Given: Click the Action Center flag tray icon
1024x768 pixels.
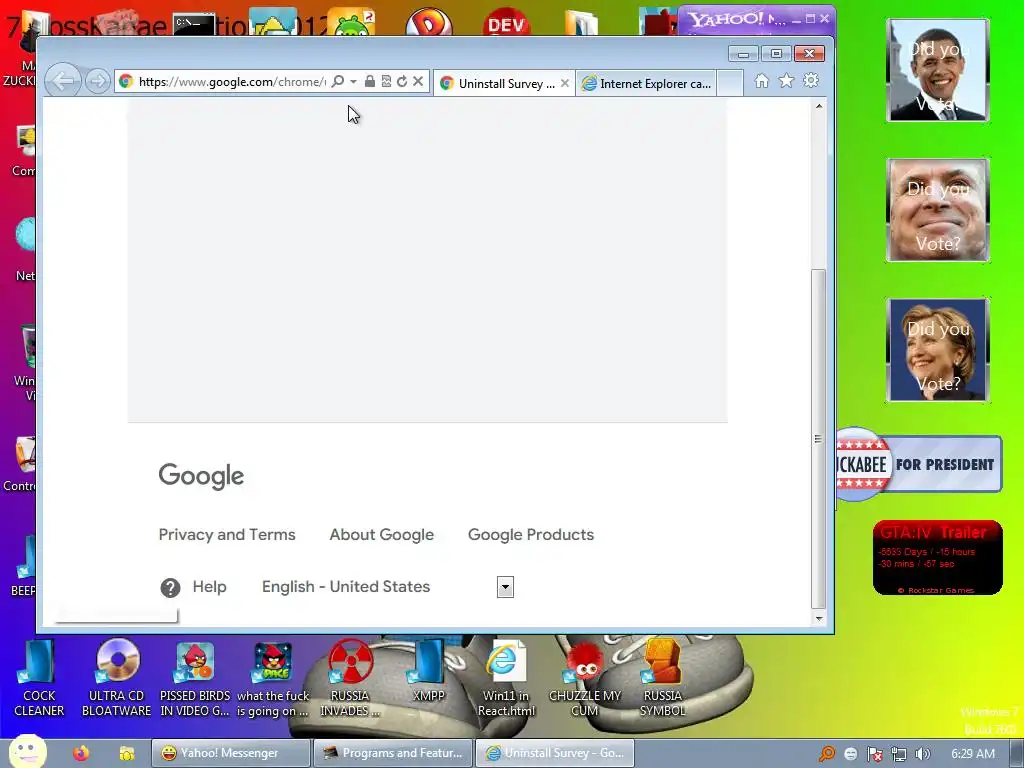Looking at the screenshot, I should 875,754.
